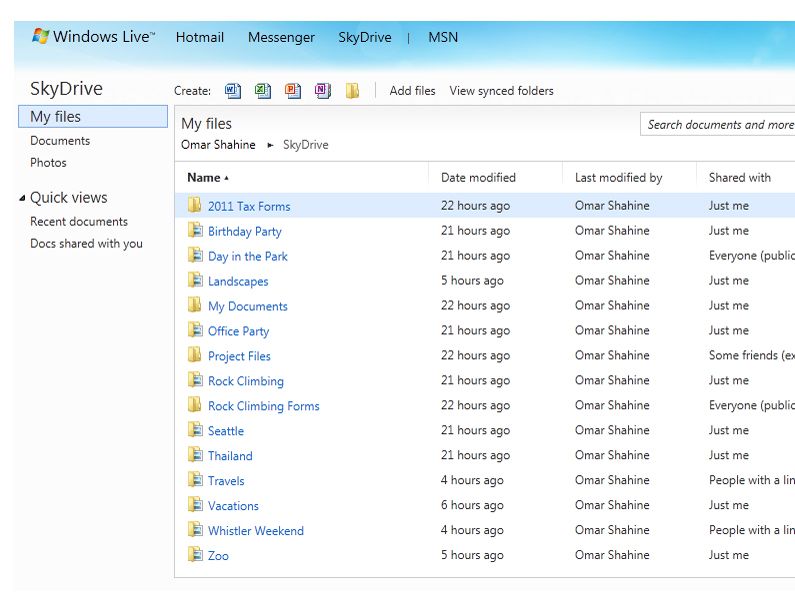Click the Project Files folder icon
Screen dimensions: 795x596
point(195,355)
